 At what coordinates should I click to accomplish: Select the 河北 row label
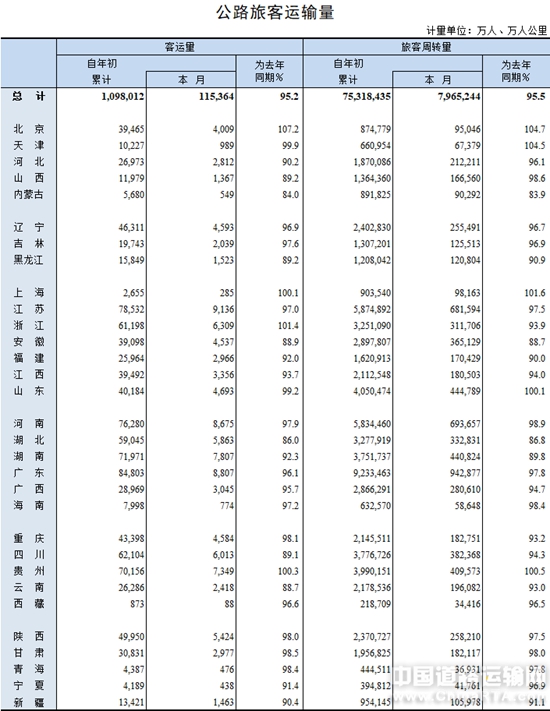tap(29, 161)
